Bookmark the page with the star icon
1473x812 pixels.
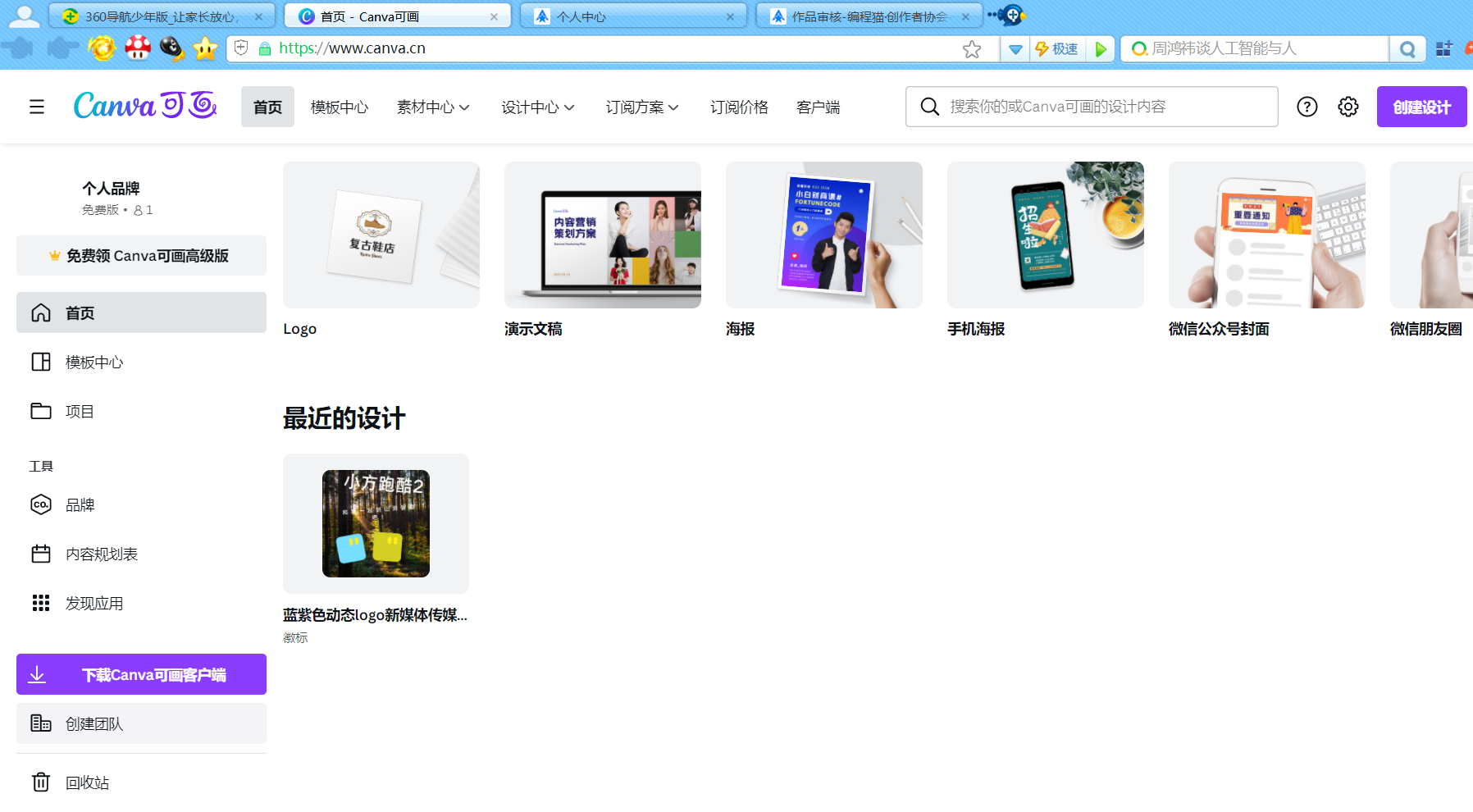pos(972,49)
